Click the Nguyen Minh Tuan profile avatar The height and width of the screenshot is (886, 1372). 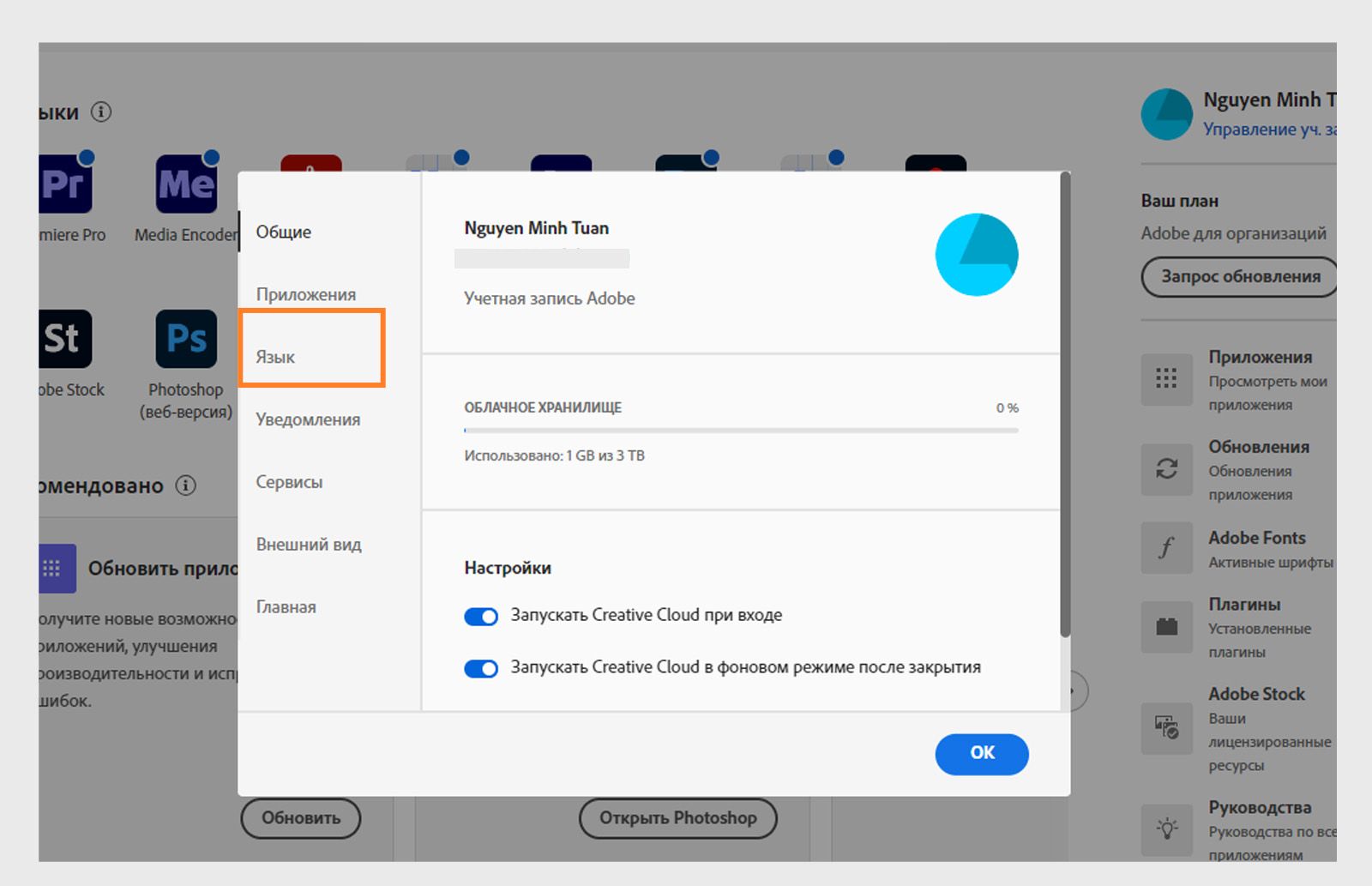point(1166,114)
